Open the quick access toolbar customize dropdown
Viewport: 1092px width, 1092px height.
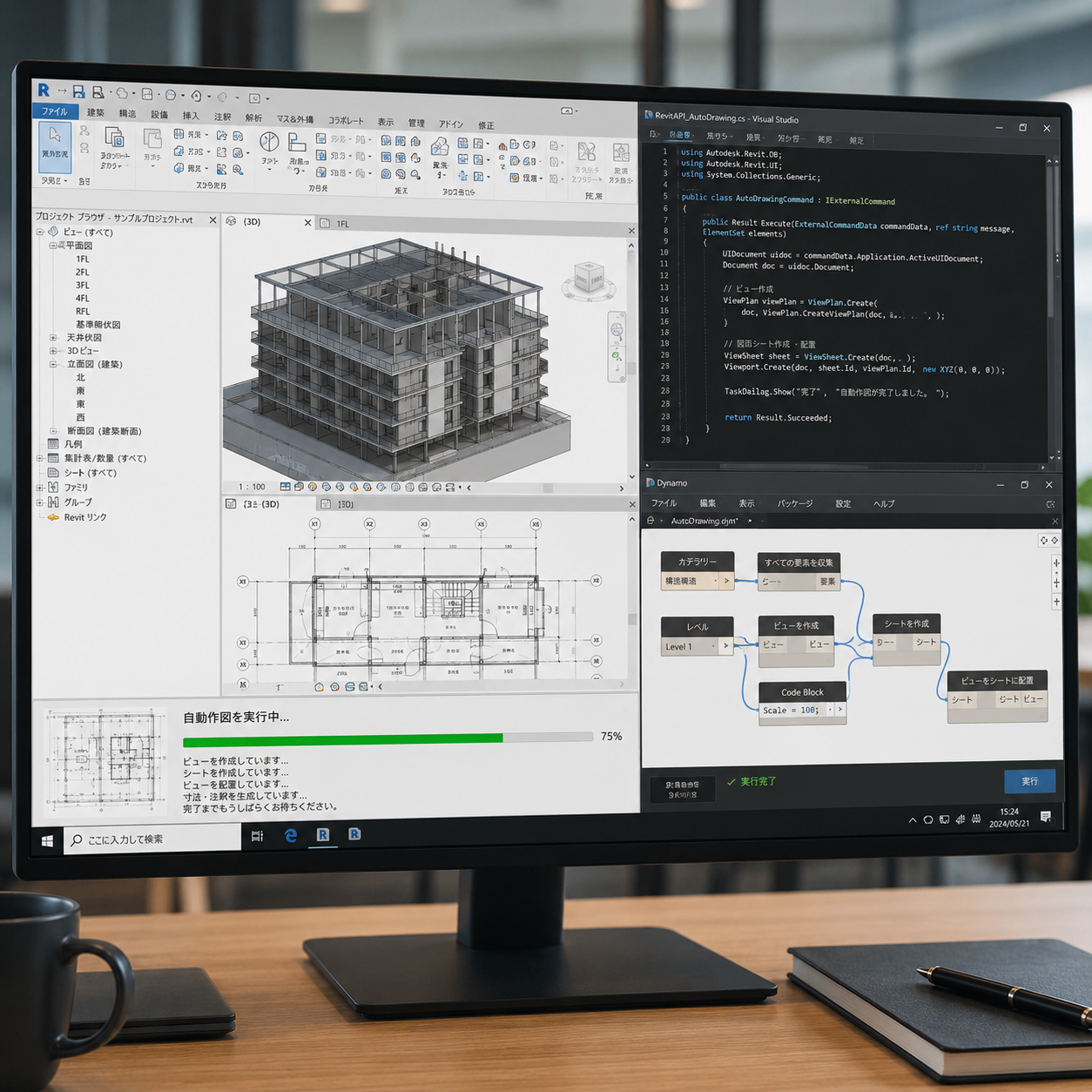click(267, 98)
